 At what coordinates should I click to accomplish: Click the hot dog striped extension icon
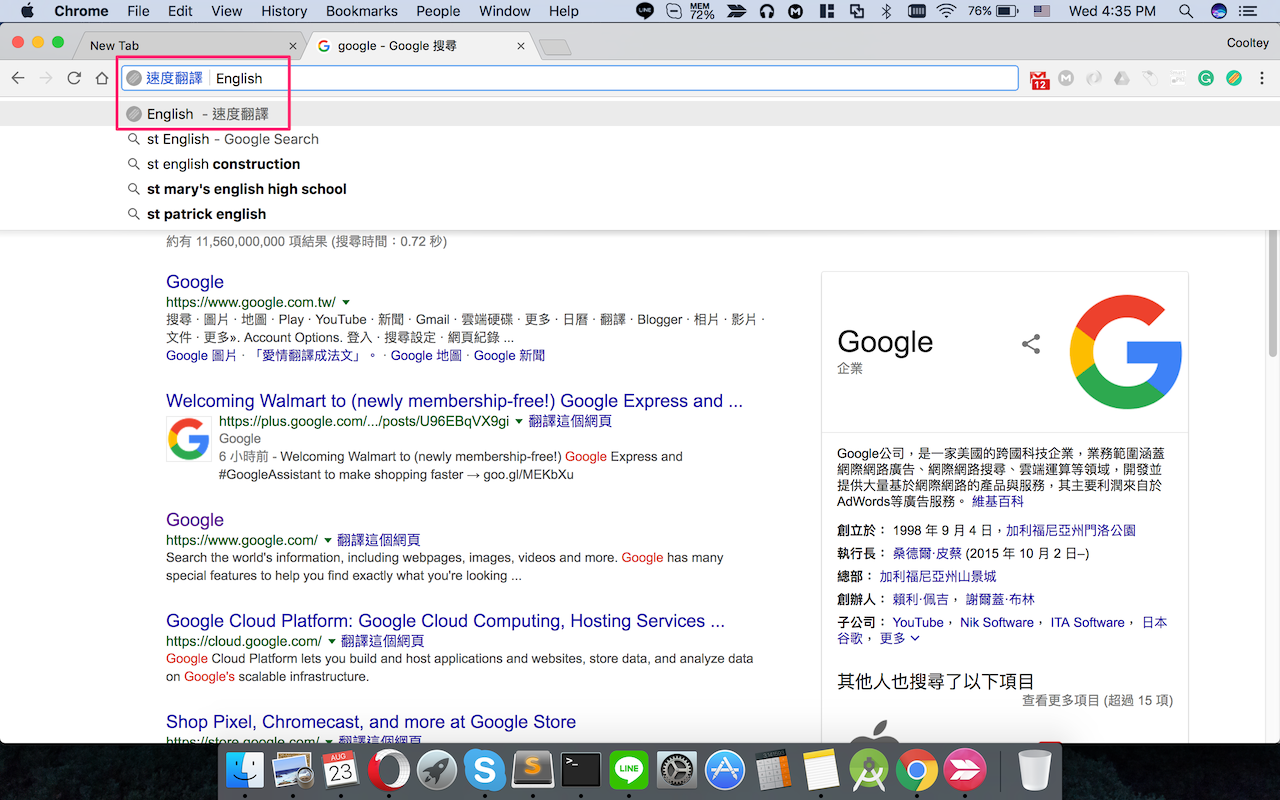1234,78
